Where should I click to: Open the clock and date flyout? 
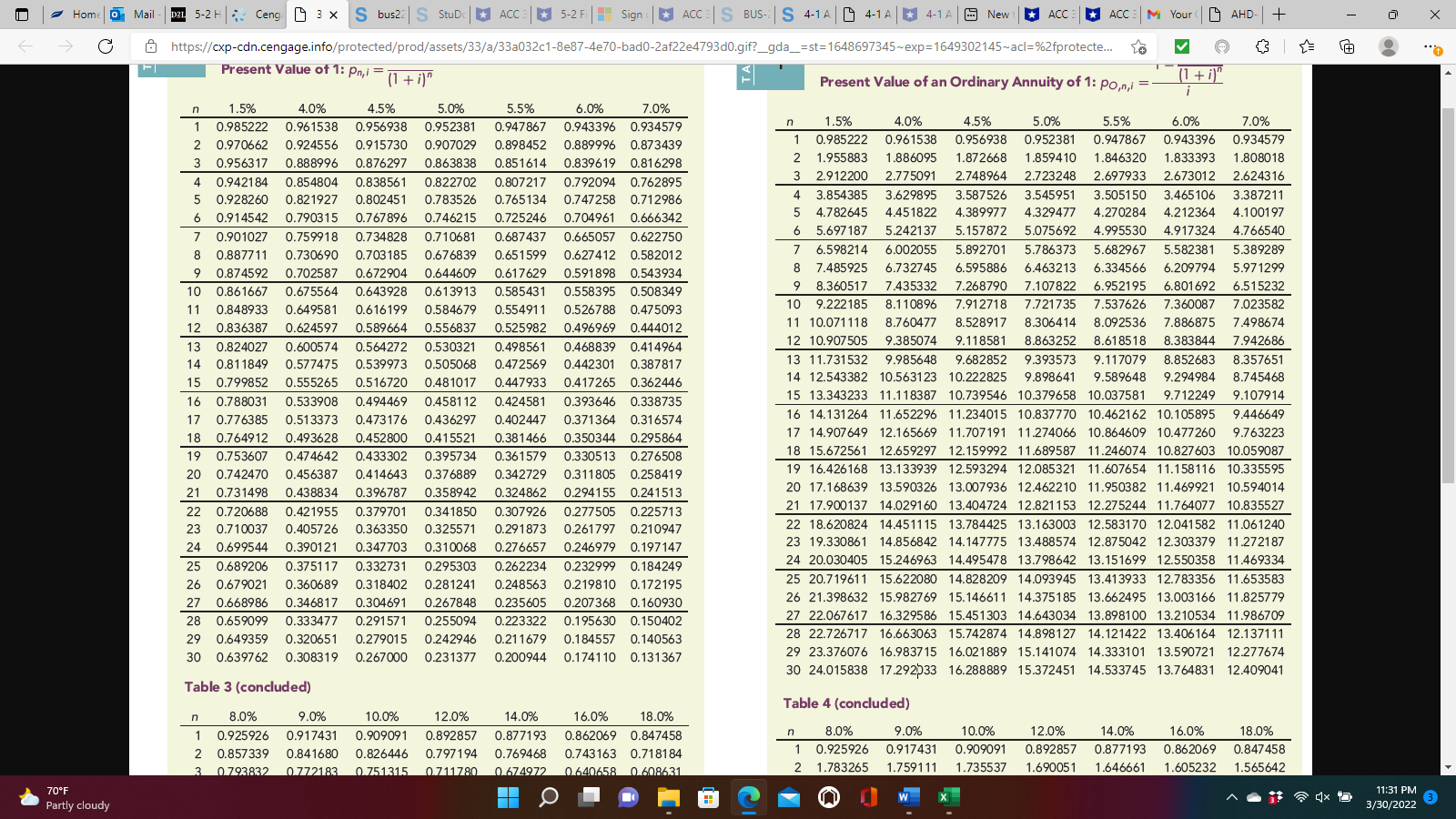coord(1390,797)
